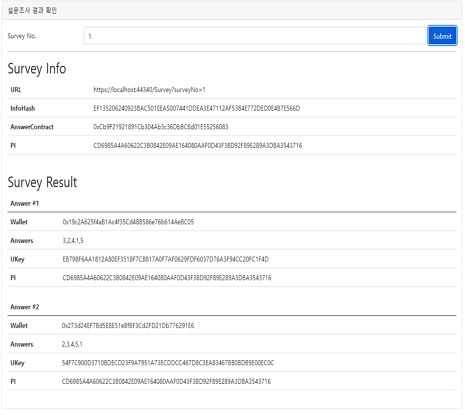Open the localhost Survey URL value
The image size is (465, 415).
tap(149, 90)
